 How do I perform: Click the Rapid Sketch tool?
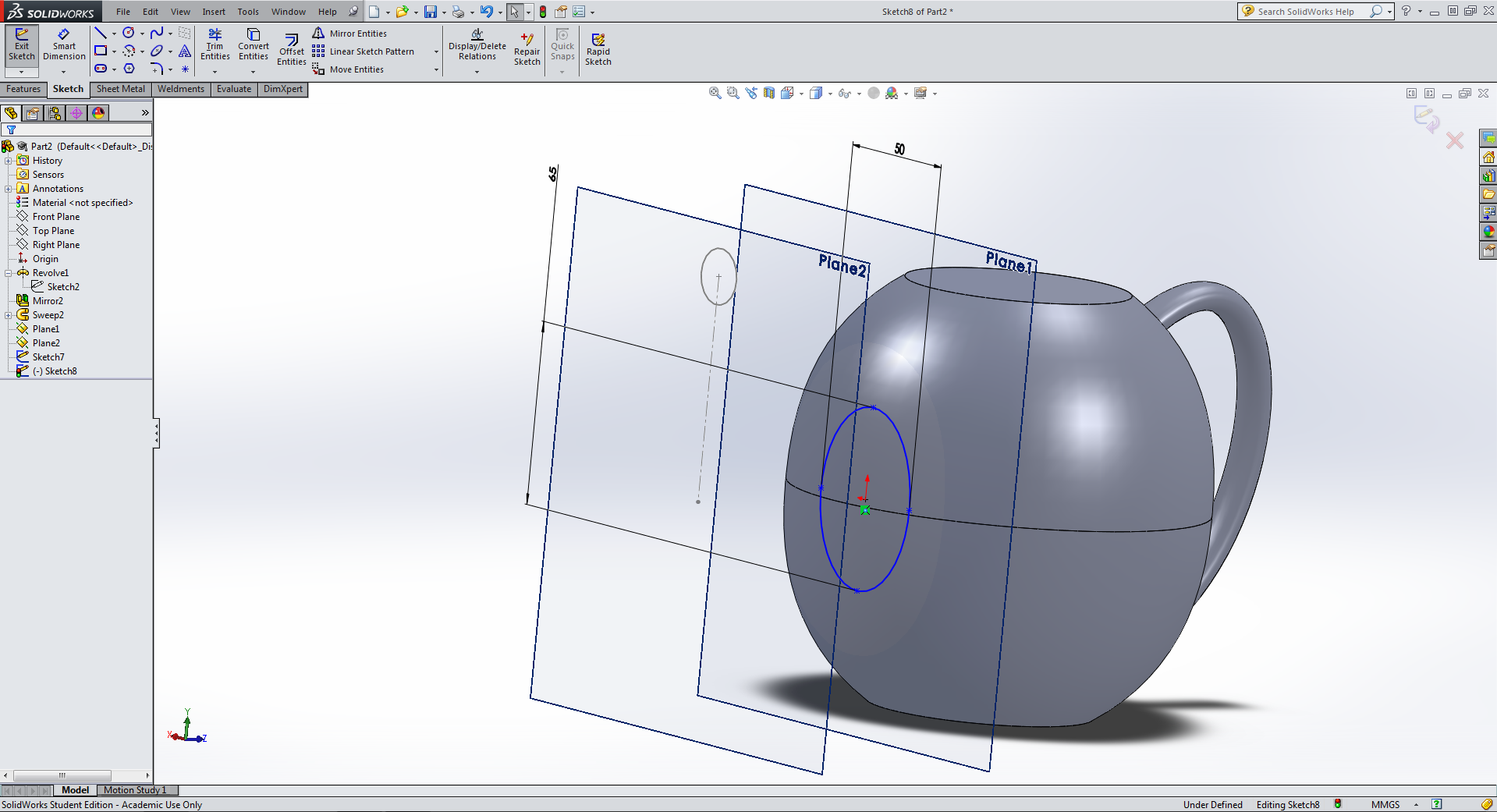tap(598, 50)
